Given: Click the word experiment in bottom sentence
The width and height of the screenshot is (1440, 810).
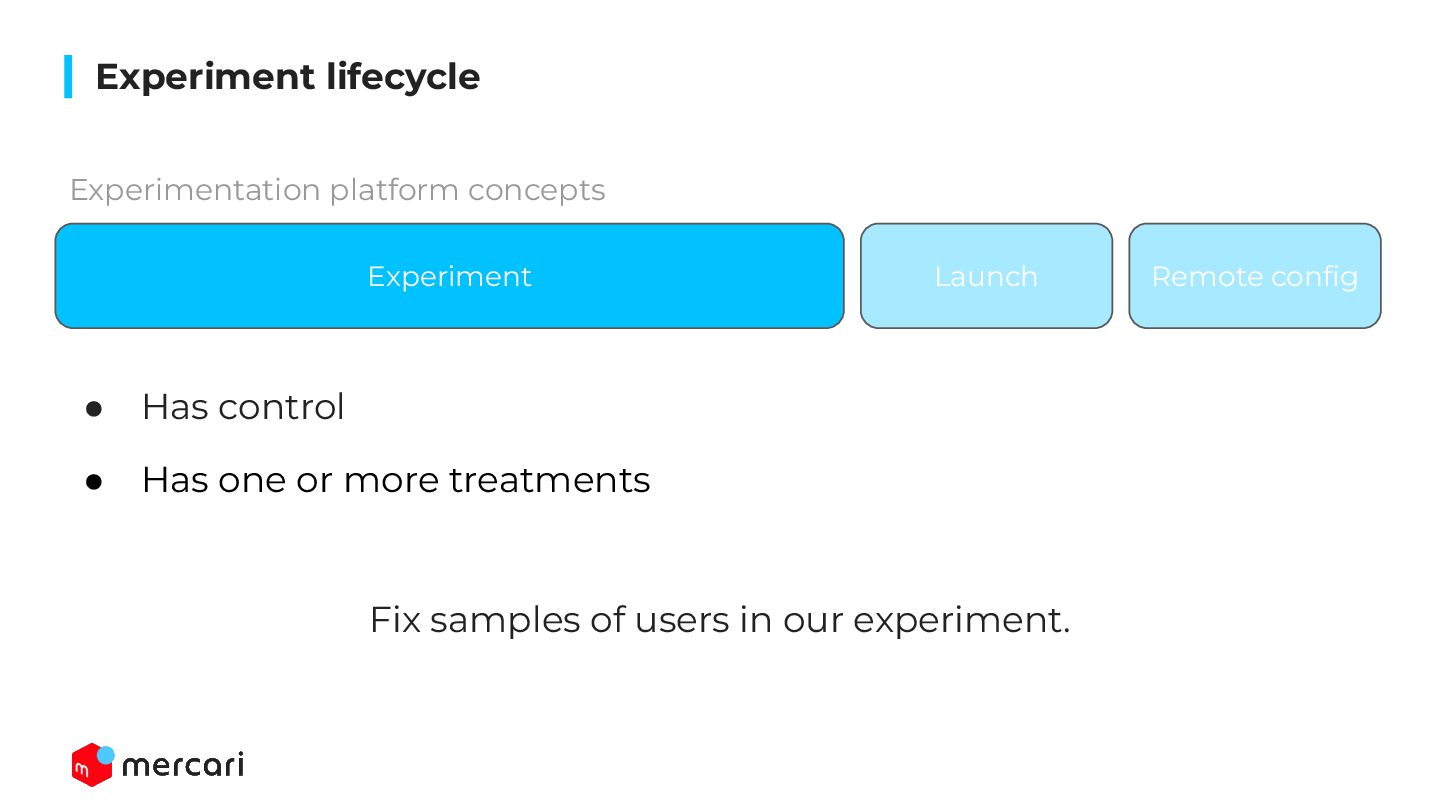Looking at the screenshot, I should (x=961, y=621).
